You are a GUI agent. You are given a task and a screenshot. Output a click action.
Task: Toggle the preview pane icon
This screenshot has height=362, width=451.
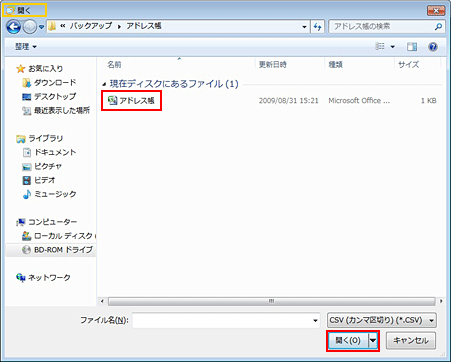[x=412, y=47]
